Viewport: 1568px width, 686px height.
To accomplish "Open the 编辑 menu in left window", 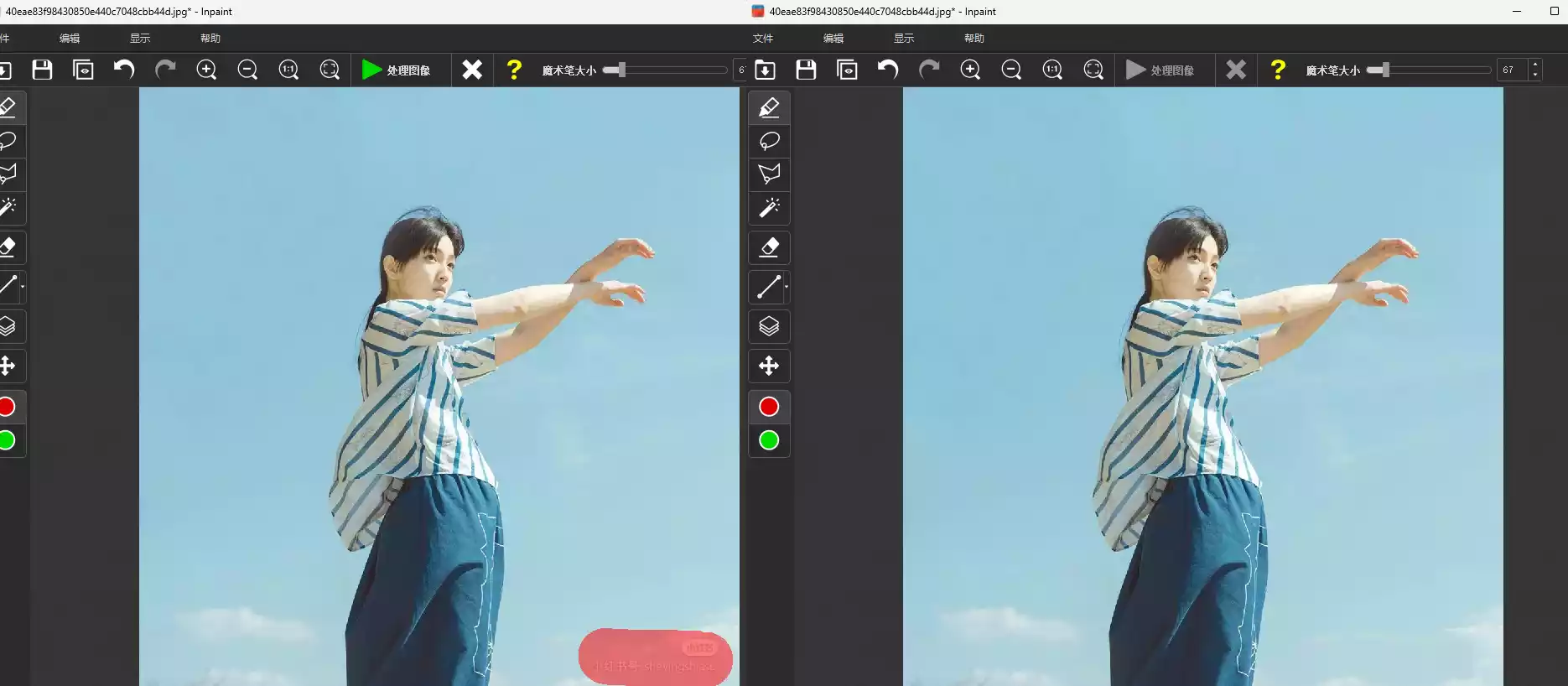I will tap(70, 39).
